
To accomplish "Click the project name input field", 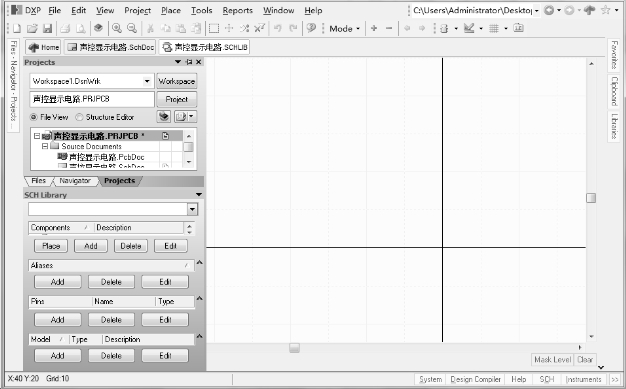I will pyautogui.click(x=92, y=99).
